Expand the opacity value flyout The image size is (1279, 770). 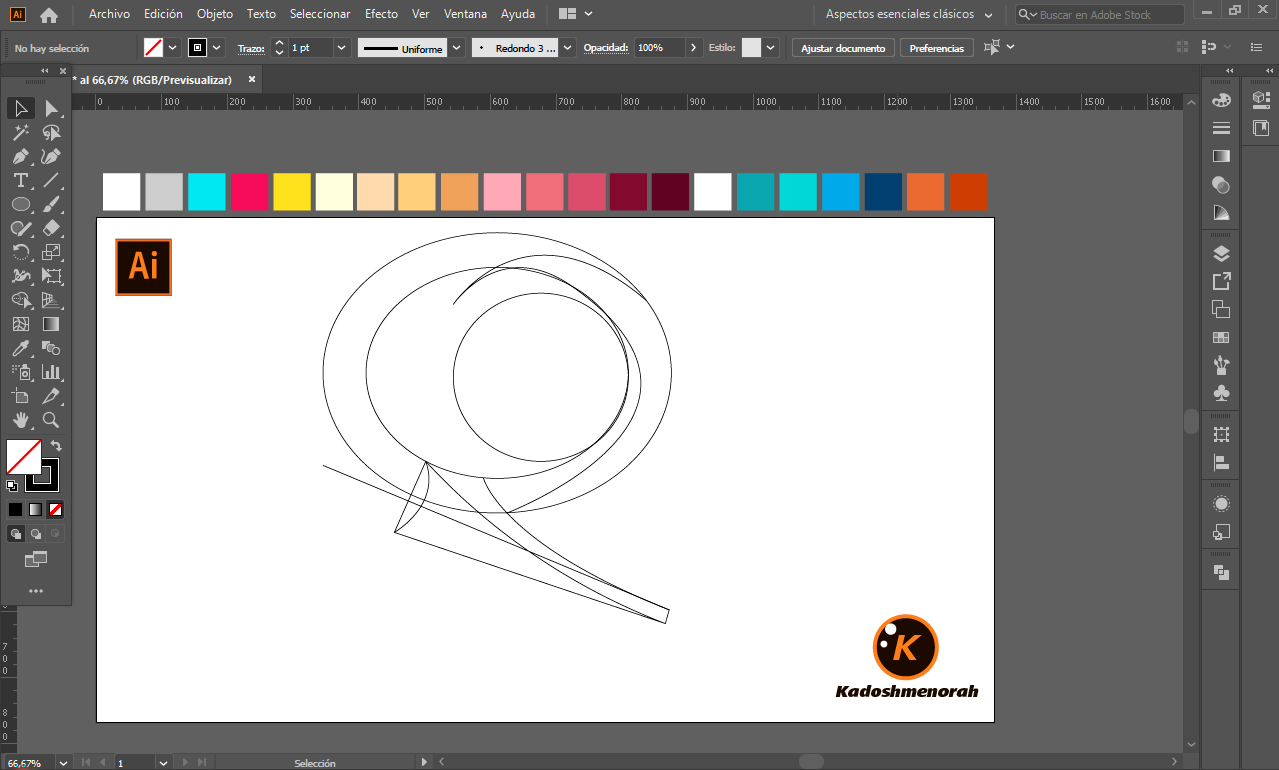tap(694, 48)
